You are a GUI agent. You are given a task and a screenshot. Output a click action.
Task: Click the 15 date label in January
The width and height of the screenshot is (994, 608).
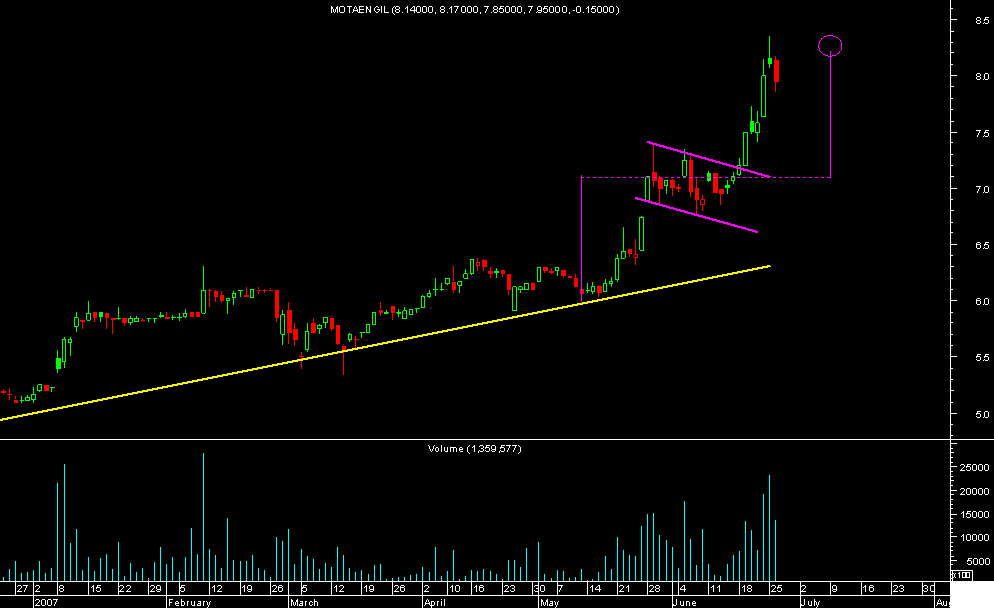[95, 589]
